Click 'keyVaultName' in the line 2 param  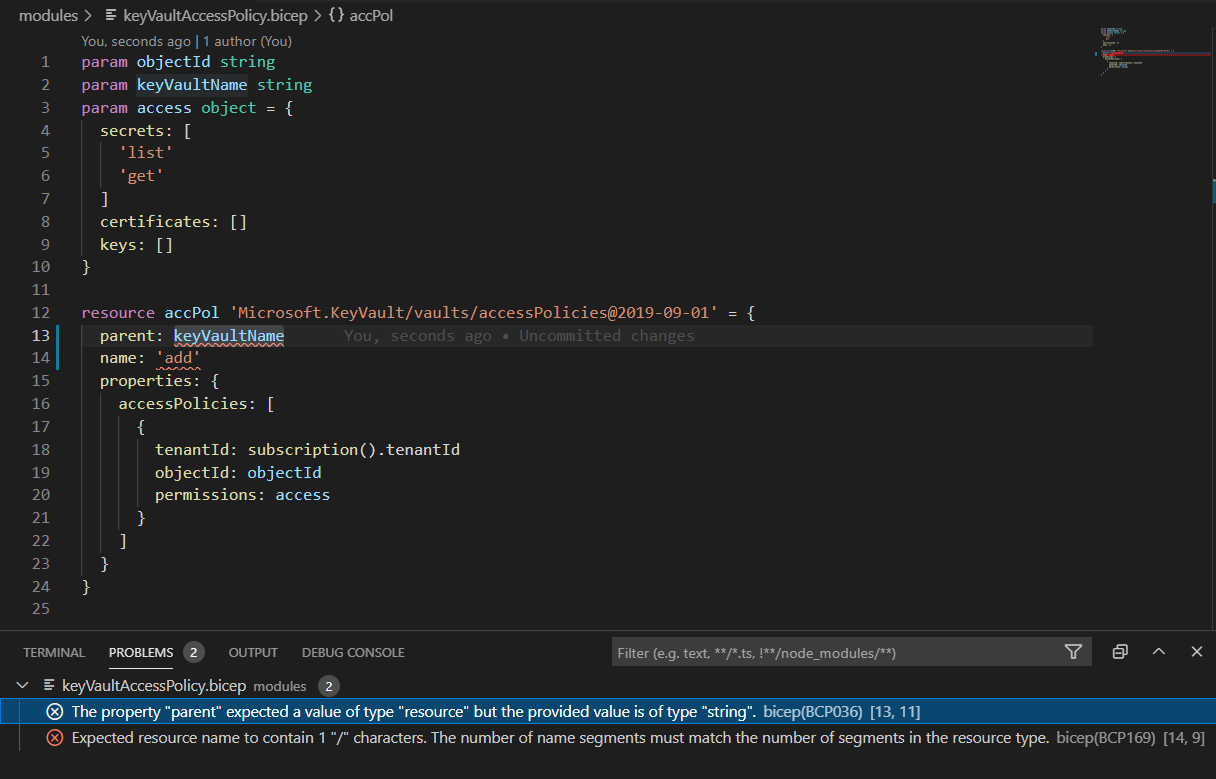[192, 85]
